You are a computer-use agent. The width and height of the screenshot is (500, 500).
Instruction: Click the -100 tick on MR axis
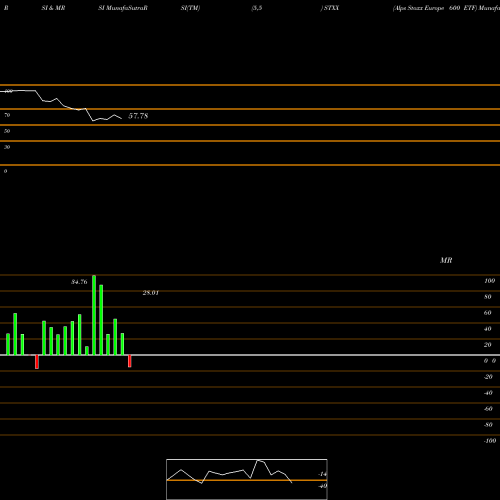click(x=490, y=441)
